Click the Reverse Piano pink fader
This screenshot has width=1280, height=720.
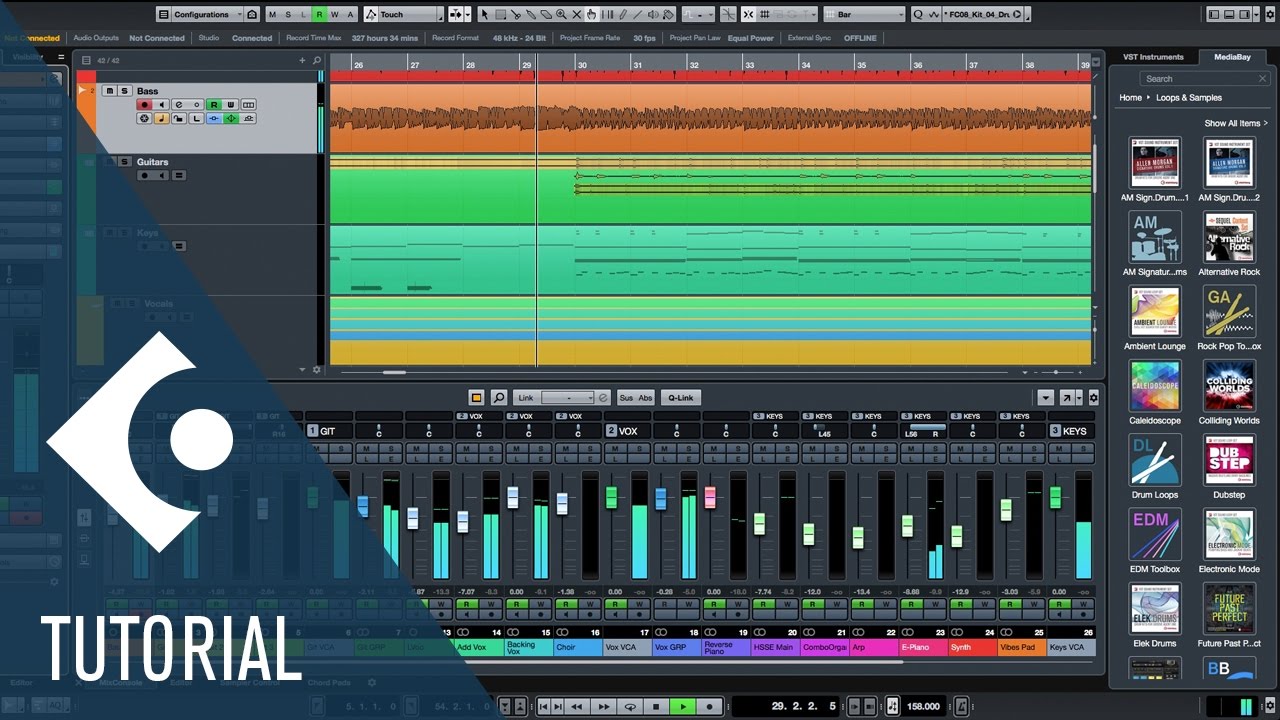click(x=711, y=497)
